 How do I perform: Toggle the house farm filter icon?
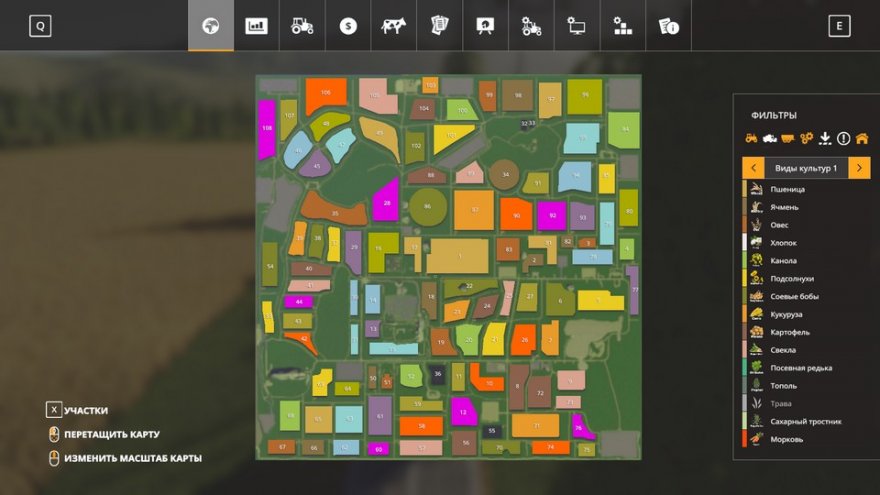(x=861, y=139)
